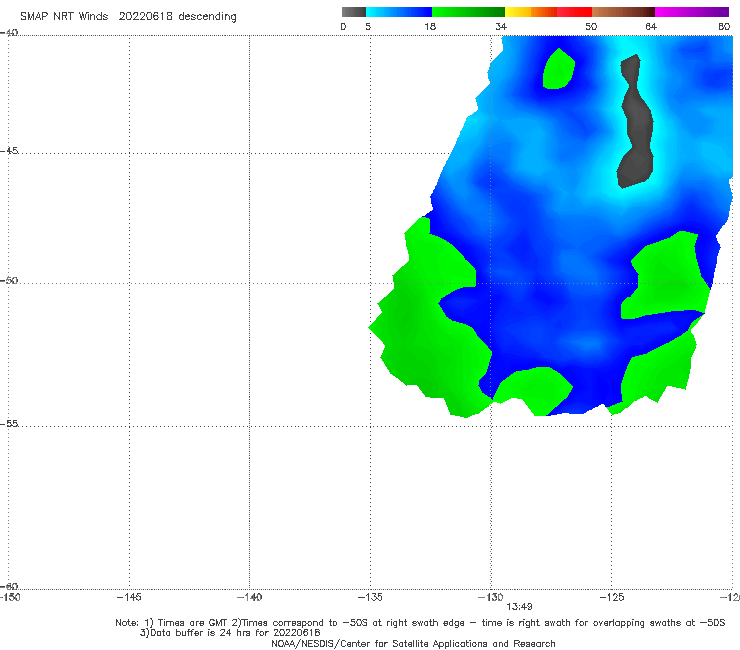Click the longitude label '-145'
Image resolution: width=740 pixels, height=650 pixels.
coord(129,597)
